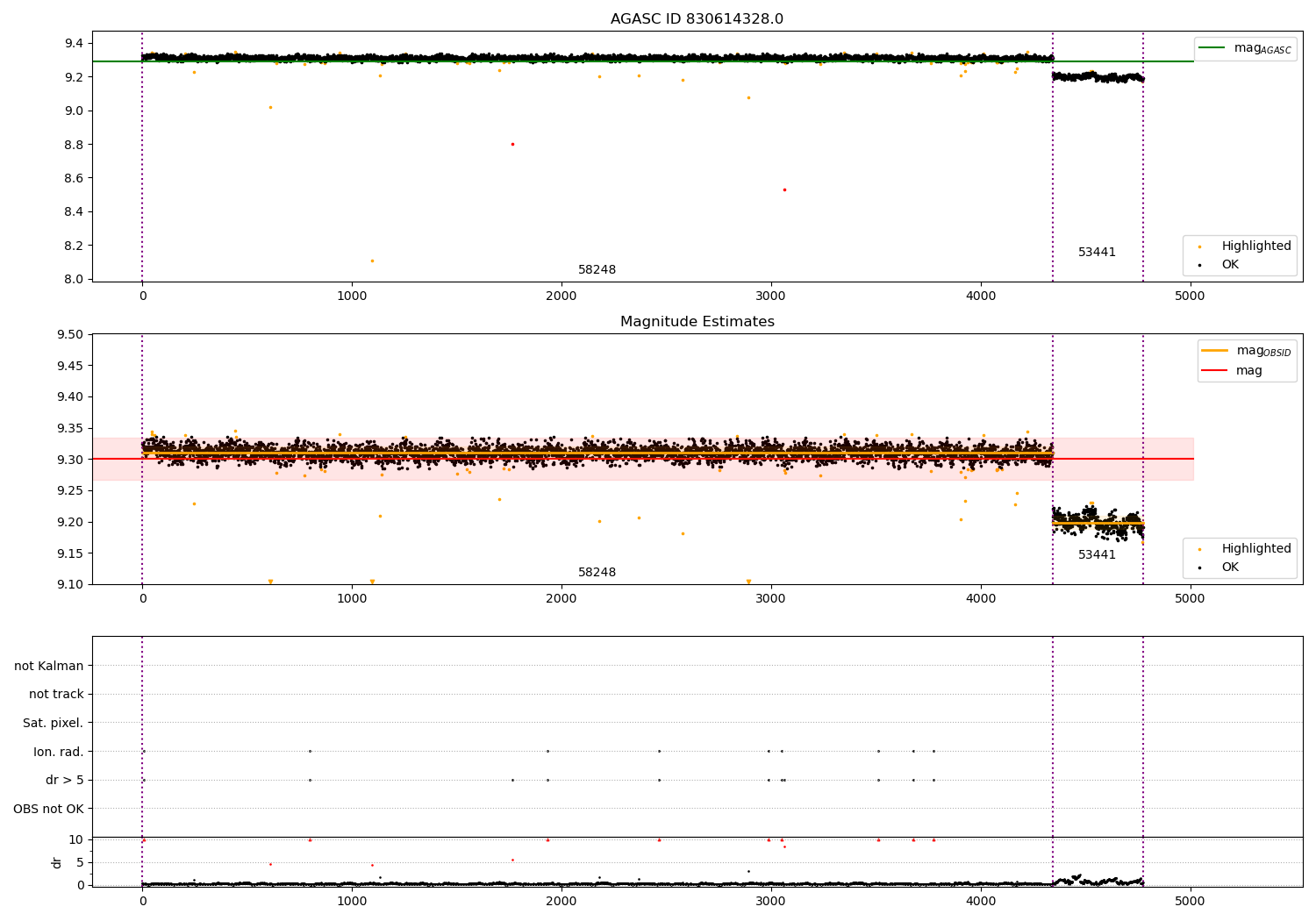The image size is (1316, 921).
Task: Click the 'mag' legend label in middle panel
Action: 1249,371
